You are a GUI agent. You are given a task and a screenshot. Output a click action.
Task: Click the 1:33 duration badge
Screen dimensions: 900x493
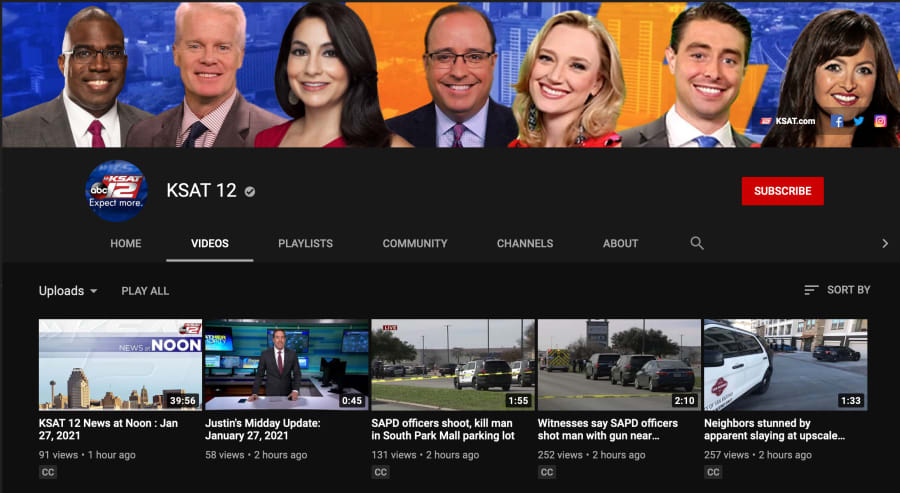point(851,401)
